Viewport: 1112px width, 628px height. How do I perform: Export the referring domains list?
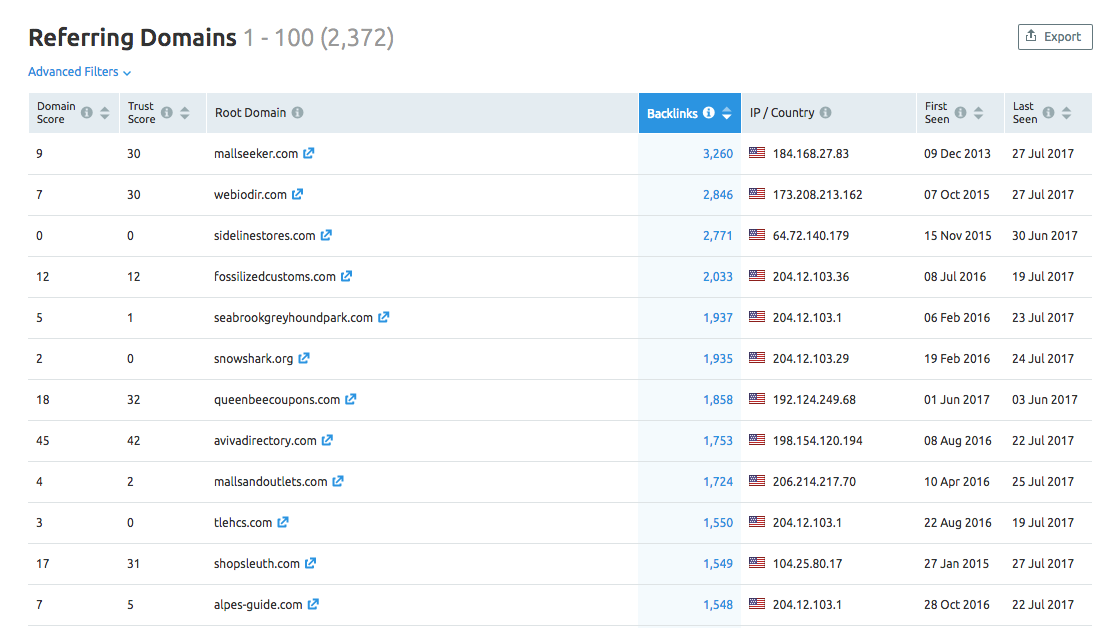[1055, 37]
